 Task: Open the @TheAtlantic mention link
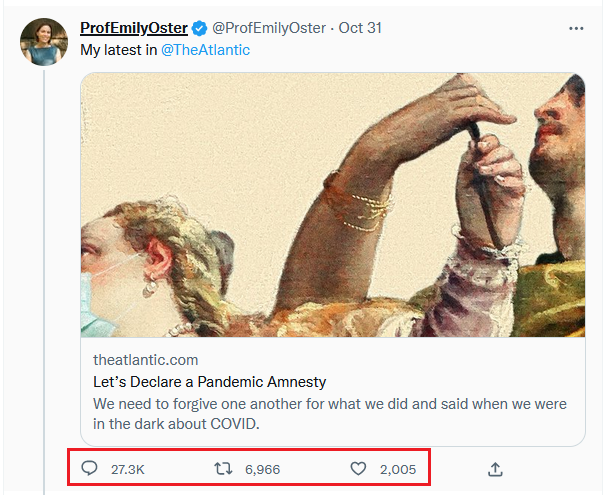click(205, 50)
